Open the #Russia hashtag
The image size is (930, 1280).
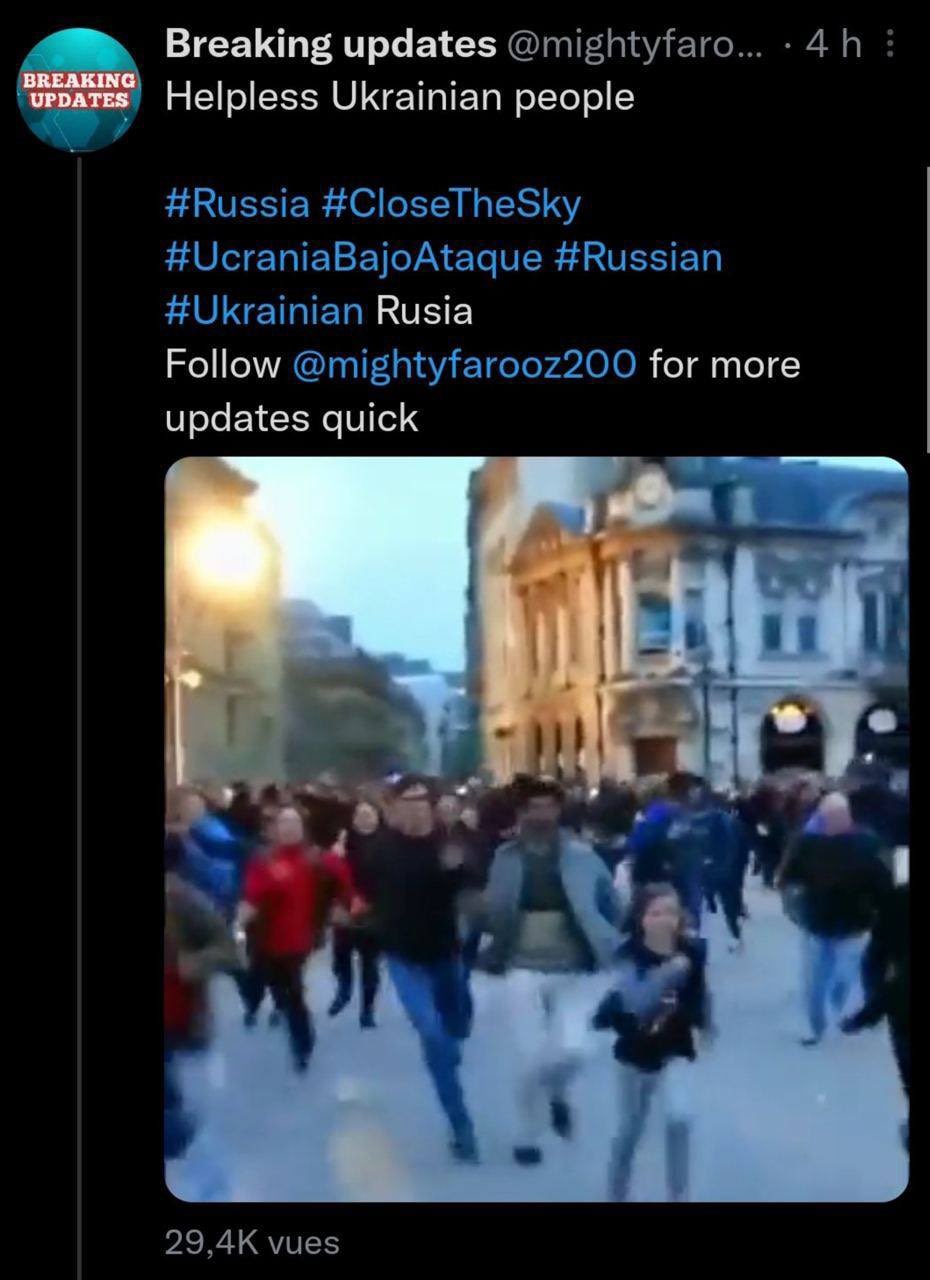238,204
